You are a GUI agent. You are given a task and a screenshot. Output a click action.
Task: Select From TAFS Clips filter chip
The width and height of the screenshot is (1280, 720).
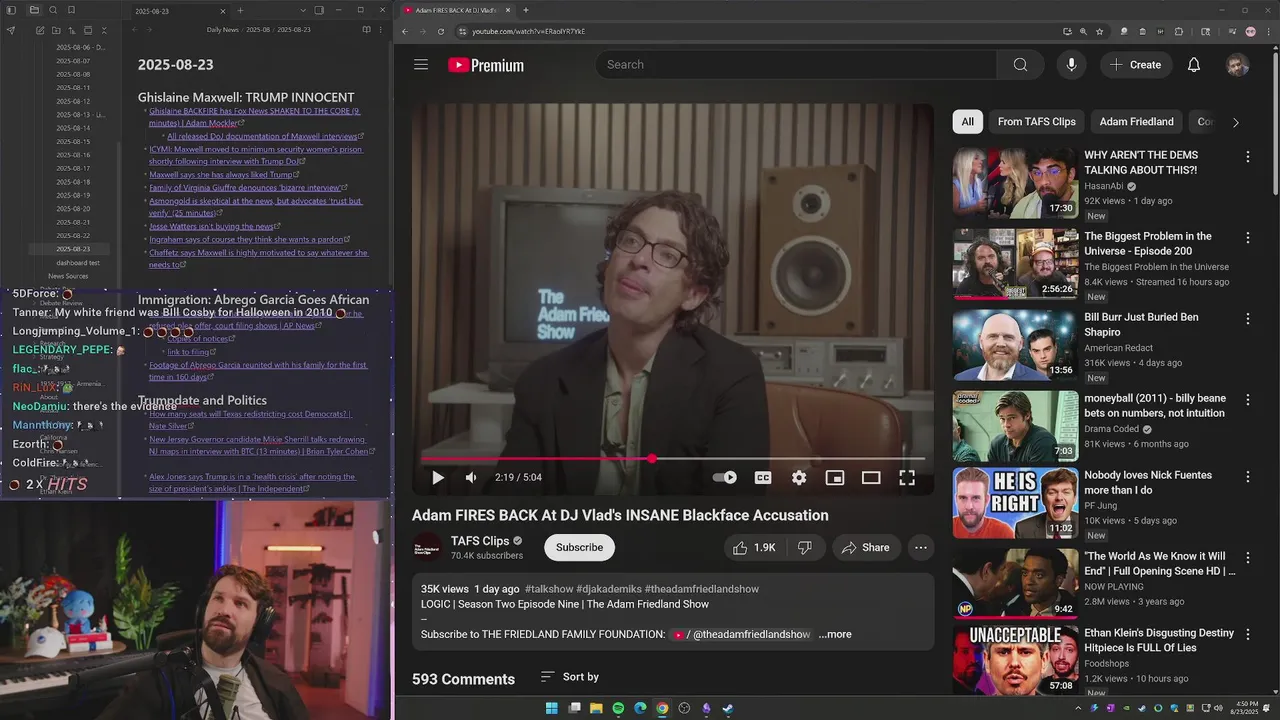pyautogui.click(x=1036, y=122)
